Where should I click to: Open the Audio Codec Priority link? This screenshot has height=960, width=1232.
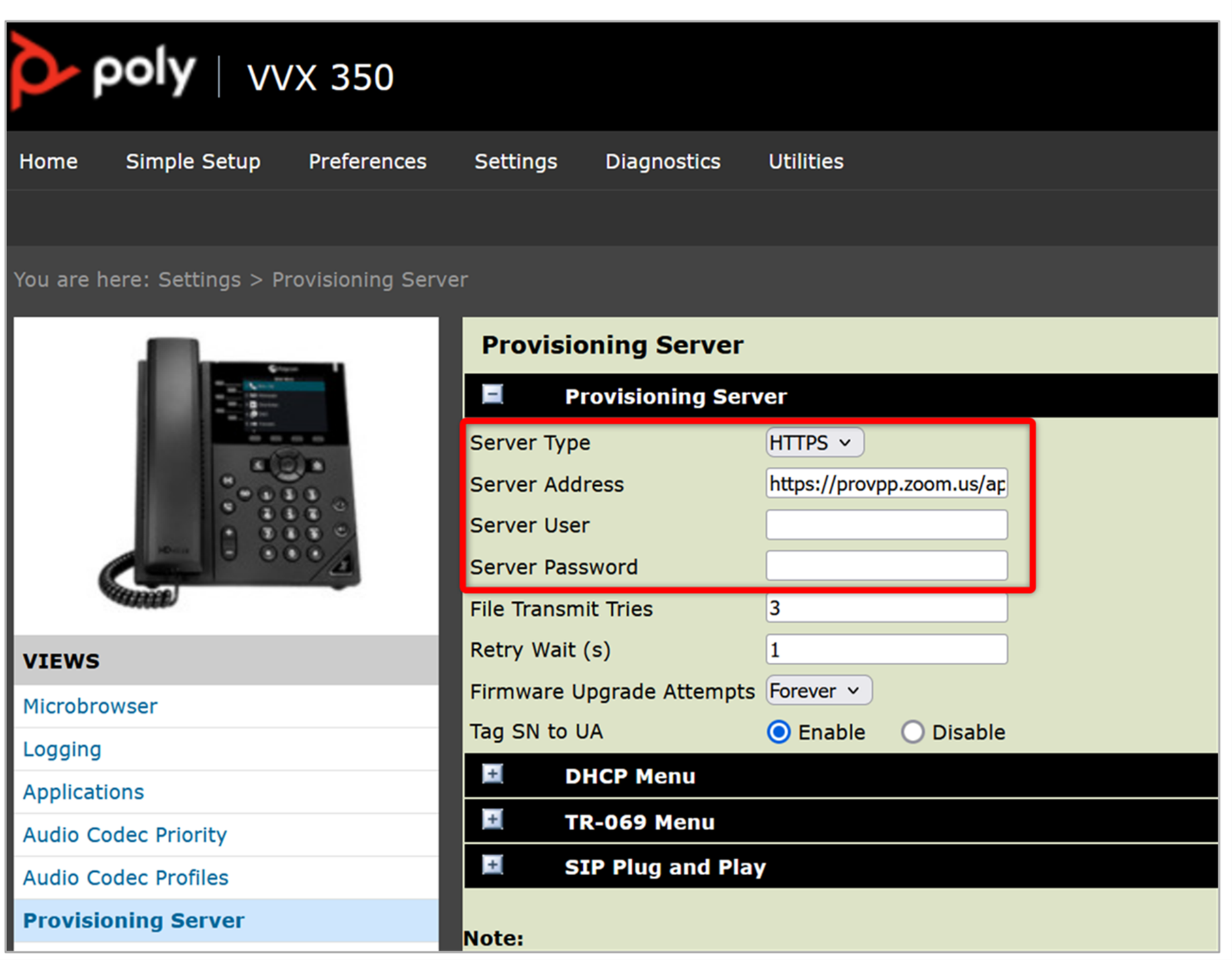click(125, 835)
